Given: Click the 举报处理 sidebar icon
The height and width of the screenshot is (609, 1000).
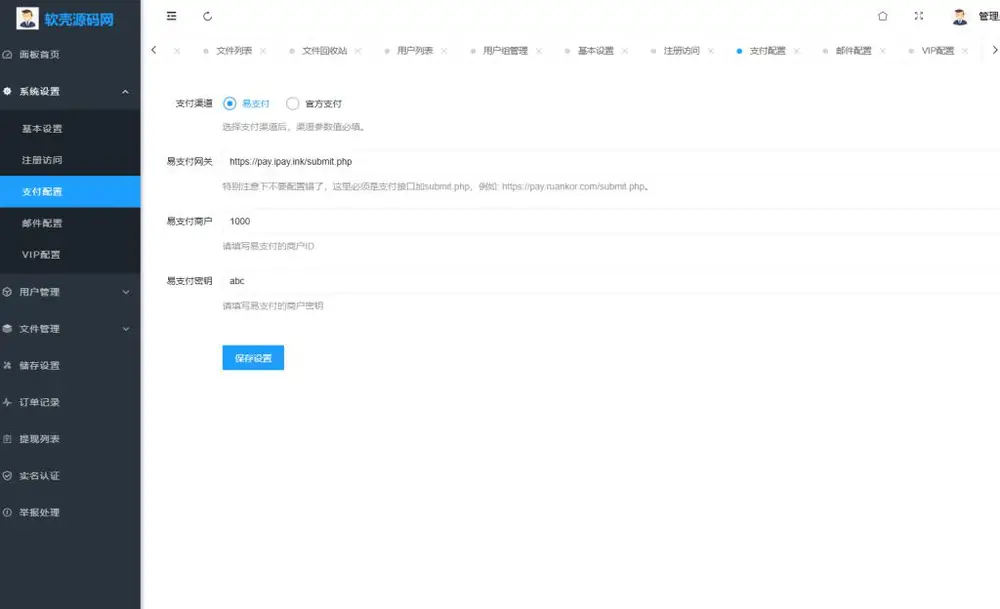Looking at the screenshot, I should tap(7, 512).
